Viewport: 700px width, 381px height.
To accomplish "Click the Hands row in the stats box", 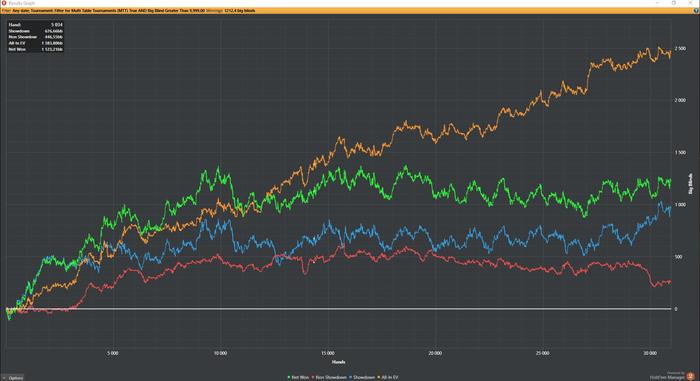I will 36,25.
